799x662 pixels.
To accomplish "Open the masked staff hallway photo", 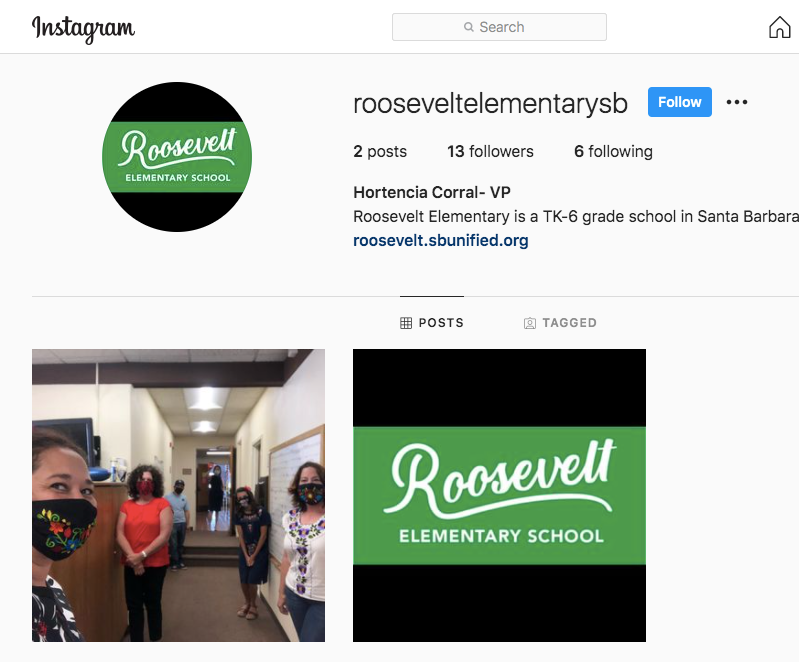I will (178, 495).
